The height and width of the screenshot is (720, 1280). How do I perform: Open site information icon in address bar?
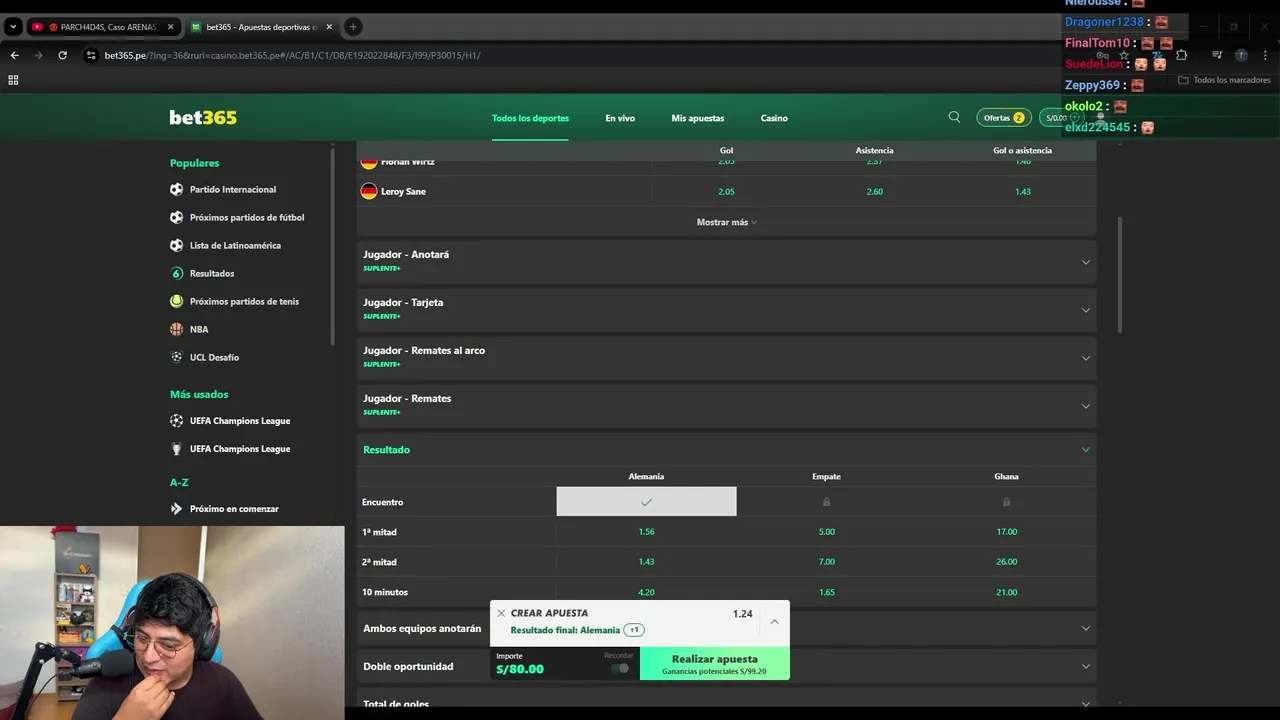point(91,55)
